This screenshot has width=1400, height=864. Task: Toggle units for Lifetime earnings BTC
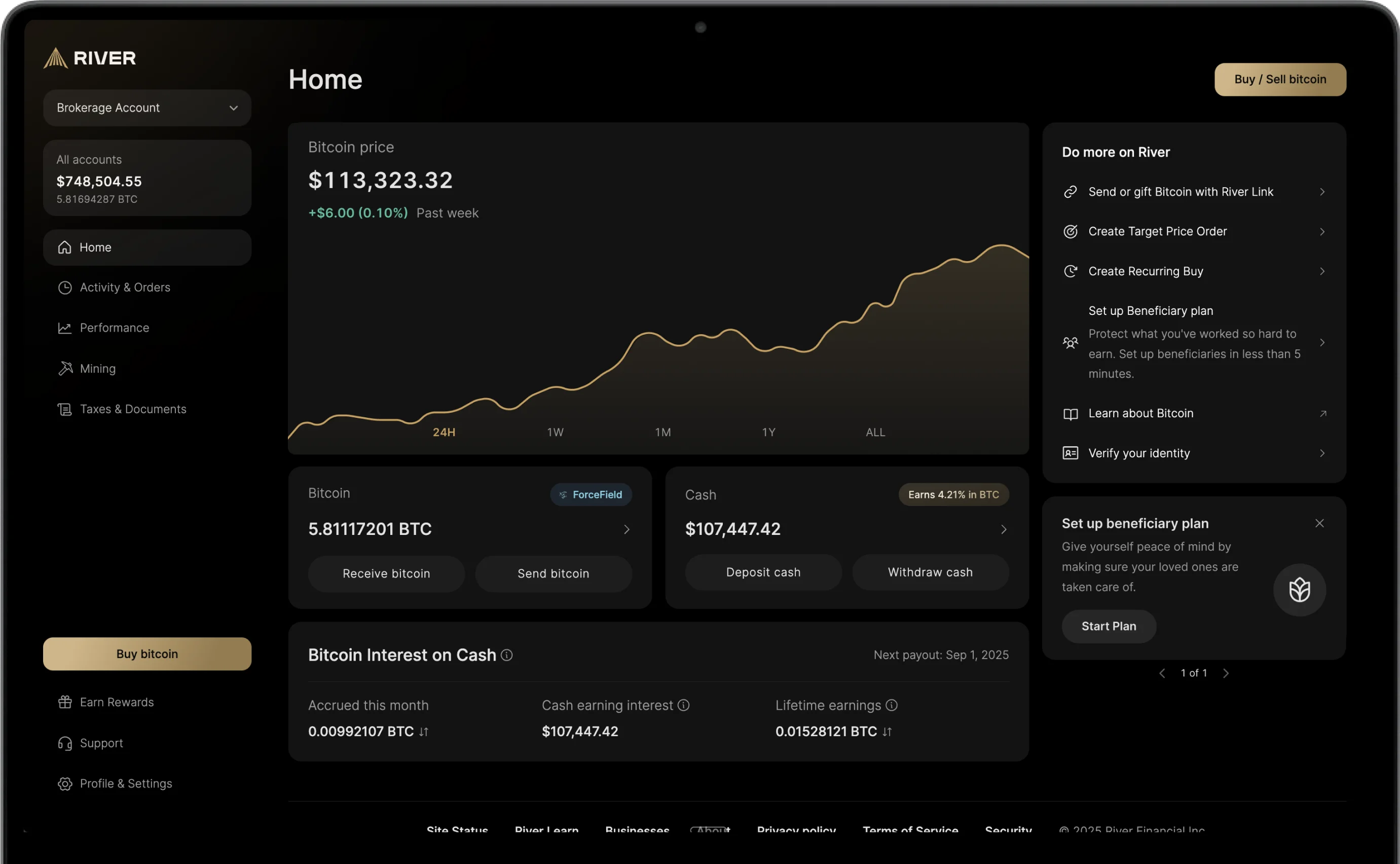coord(887,732)
